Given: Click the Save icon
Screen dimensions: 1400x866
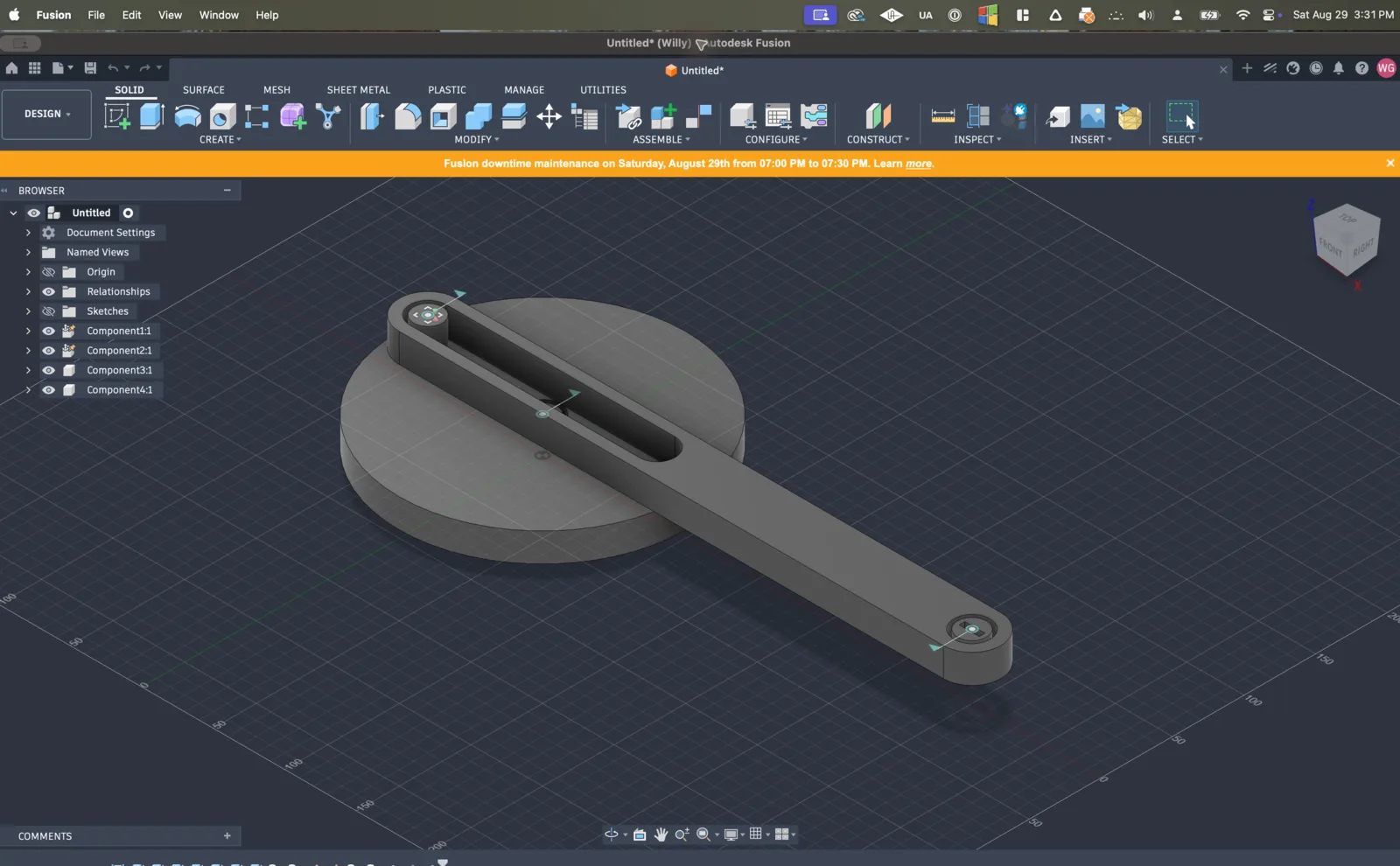Looking at the screenshot, I should pyautogui.click(x=90, y=67).
